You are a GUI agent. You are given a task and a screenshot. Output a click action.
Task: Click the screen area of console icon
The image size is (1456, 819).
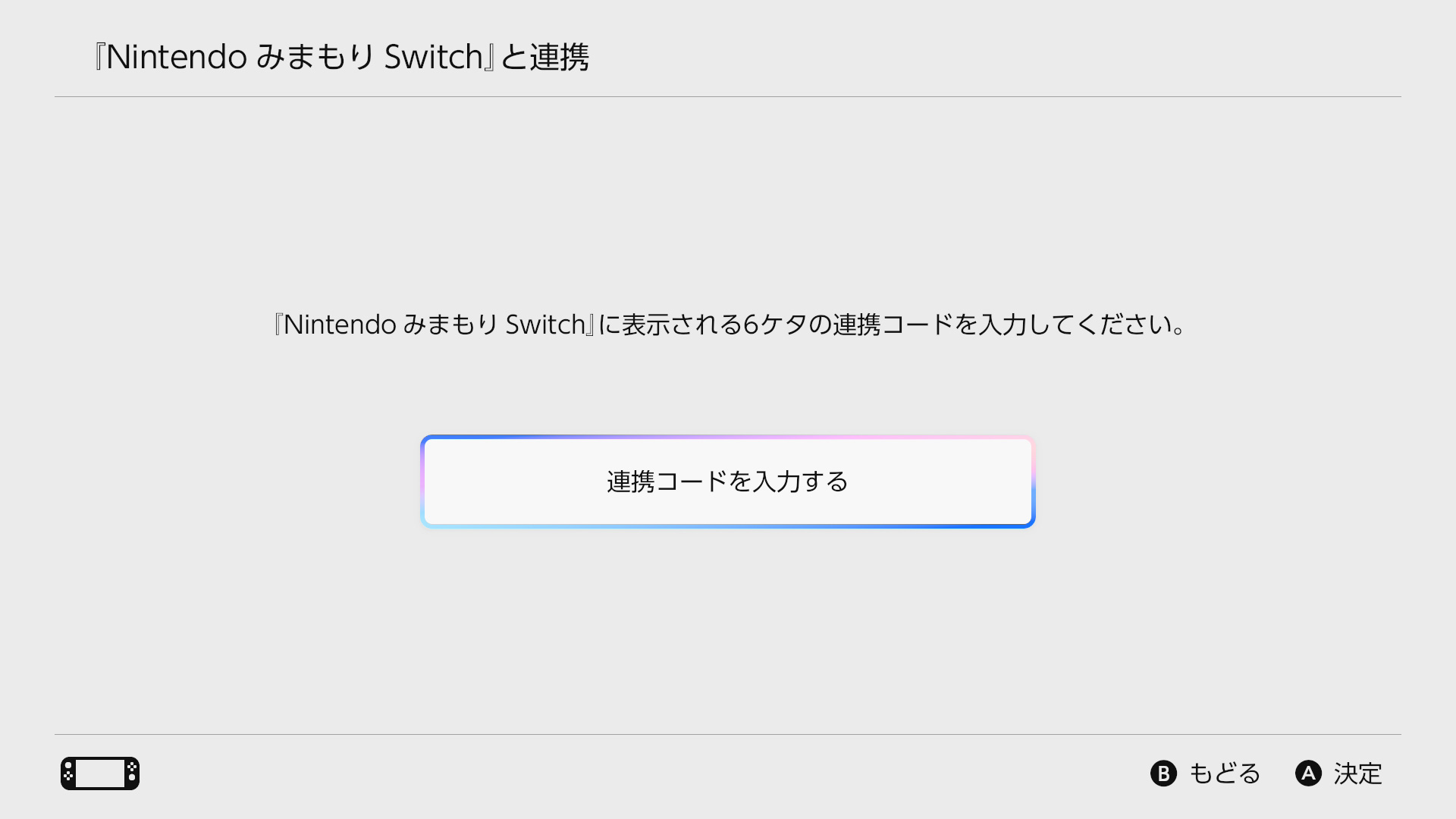click(x=100, y=773)
